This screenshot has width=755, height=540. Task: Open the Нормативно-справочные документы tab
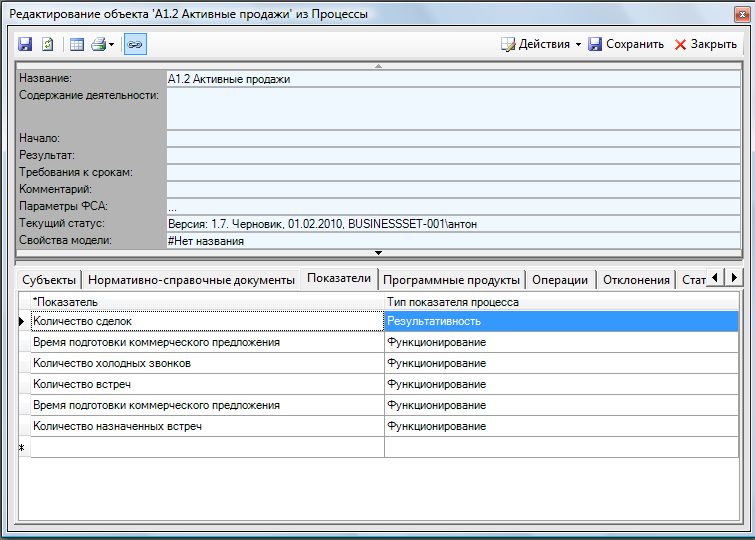click(191, 280)
